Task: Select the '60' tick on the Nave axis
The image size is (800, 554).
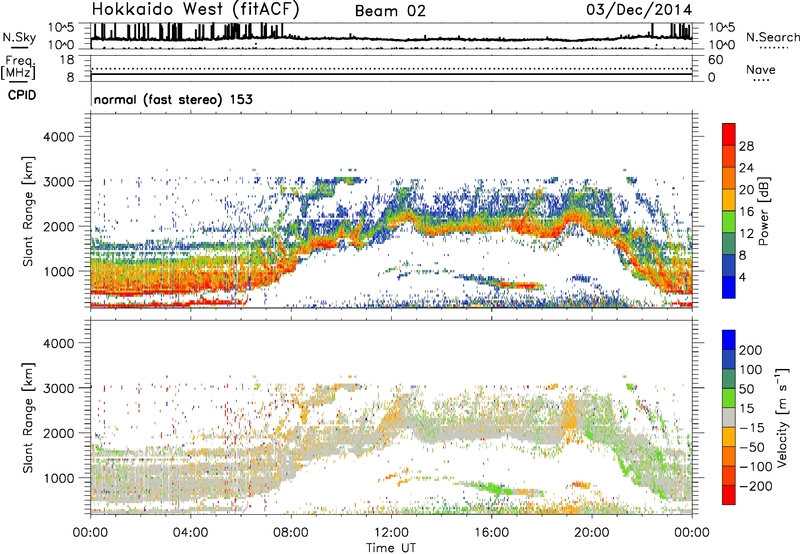Action: coord(715,60)
